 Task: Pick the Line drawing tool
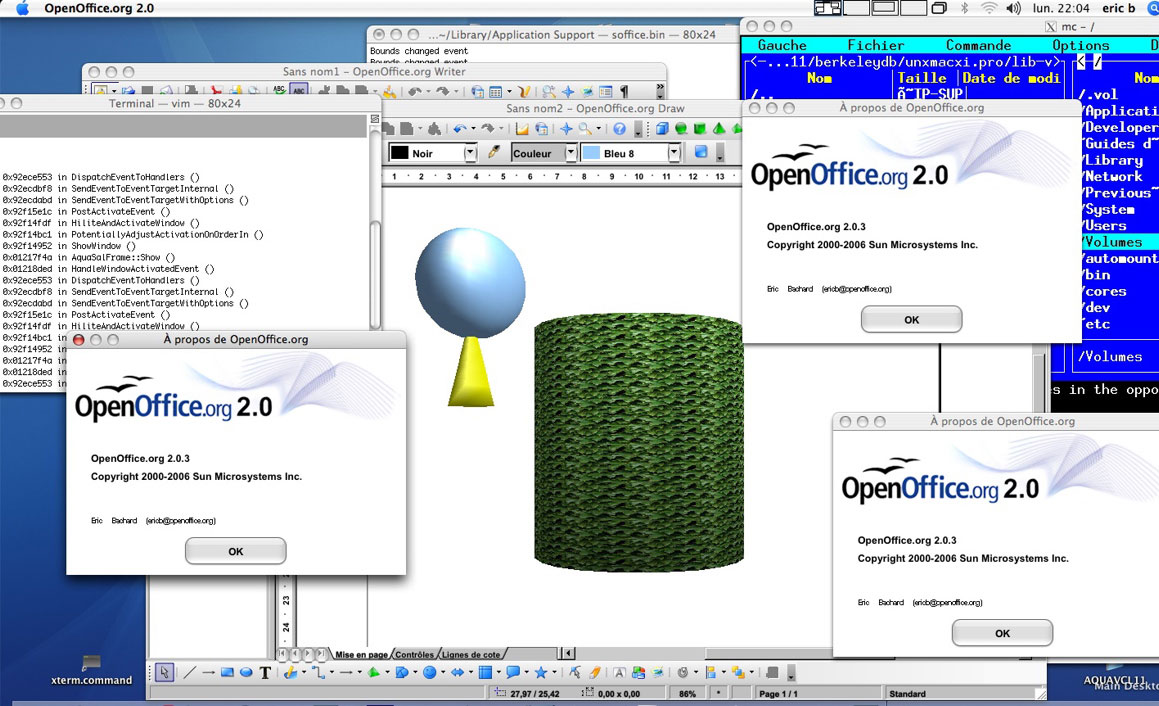[x=188, y=672]
